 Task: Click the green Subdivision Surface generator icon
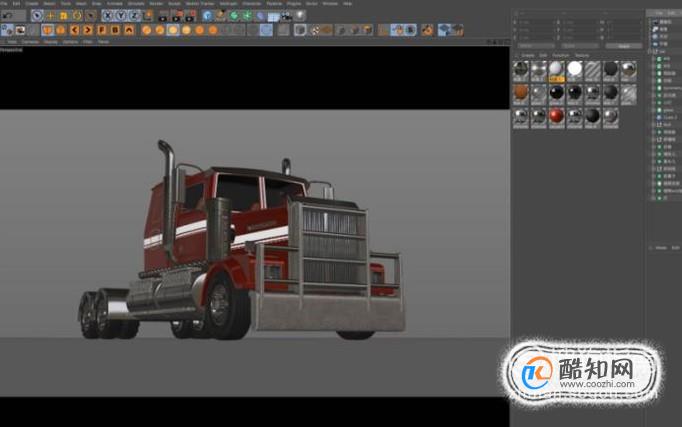tap(234, 16)
